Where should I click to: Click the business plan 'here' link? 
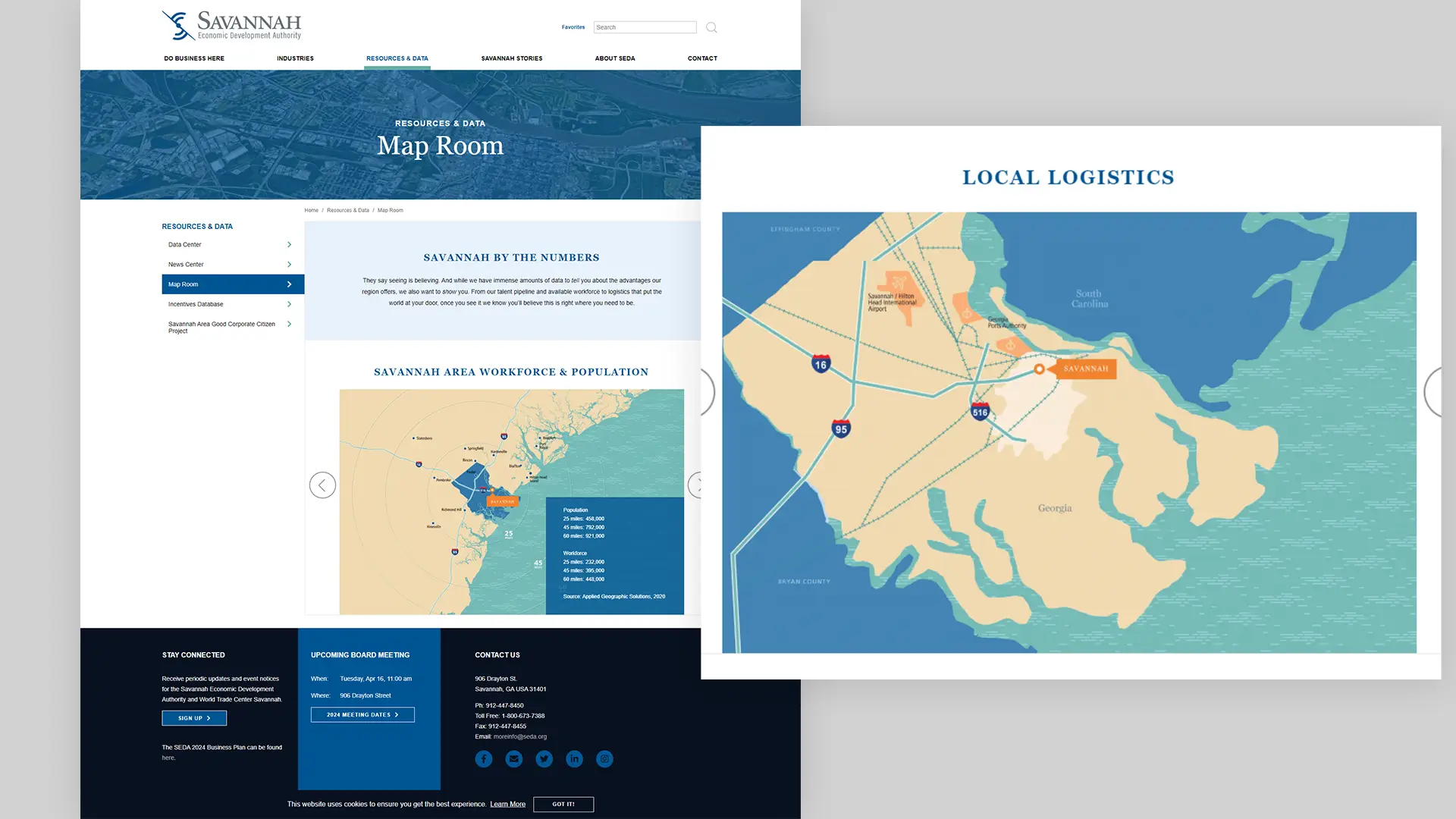(168, 758)
